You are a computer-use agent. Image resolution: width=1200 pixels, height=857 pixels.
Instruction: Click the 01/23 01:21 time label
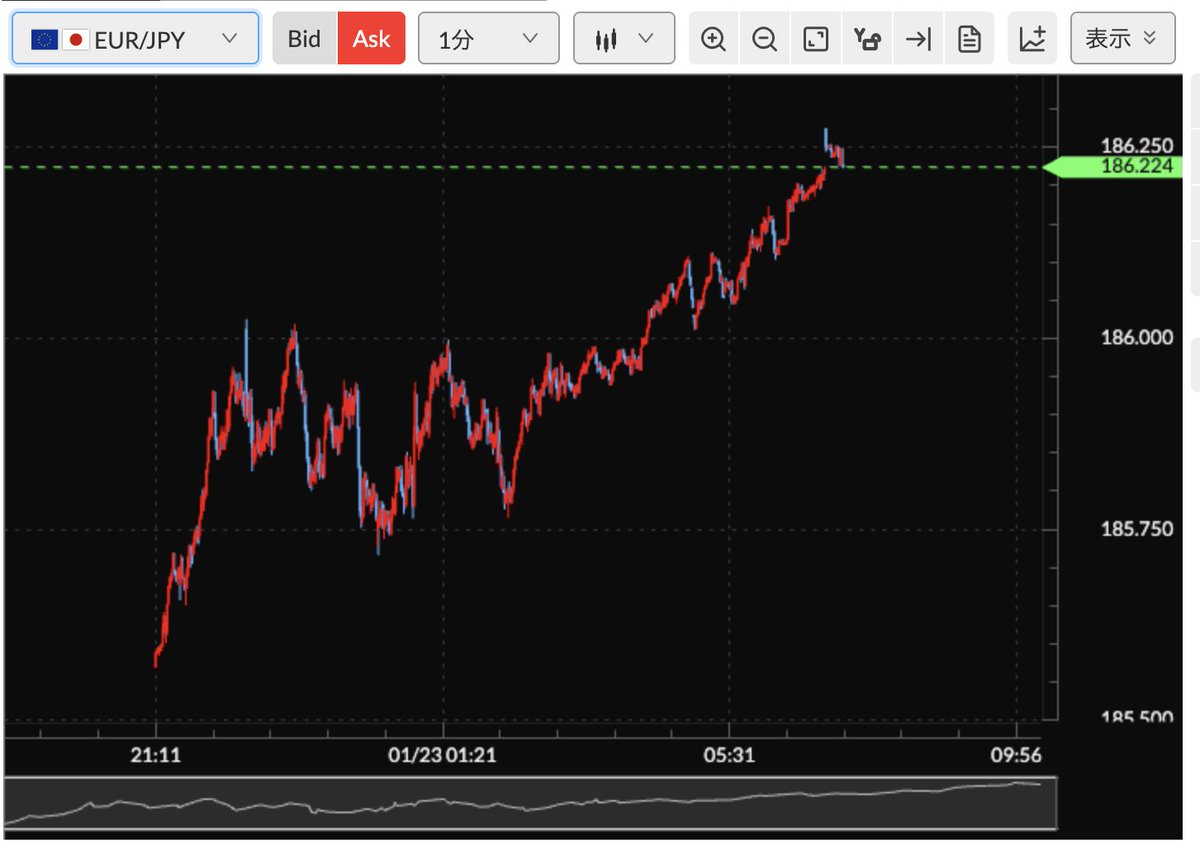[442, 755]
